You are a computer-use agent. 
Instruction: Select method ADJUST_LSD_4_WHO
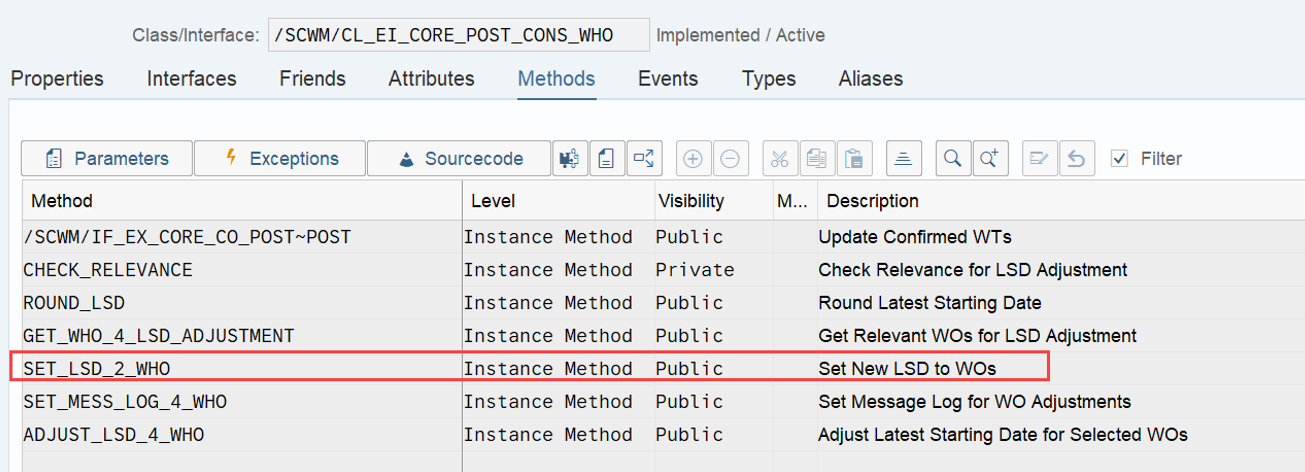[114, 435]
